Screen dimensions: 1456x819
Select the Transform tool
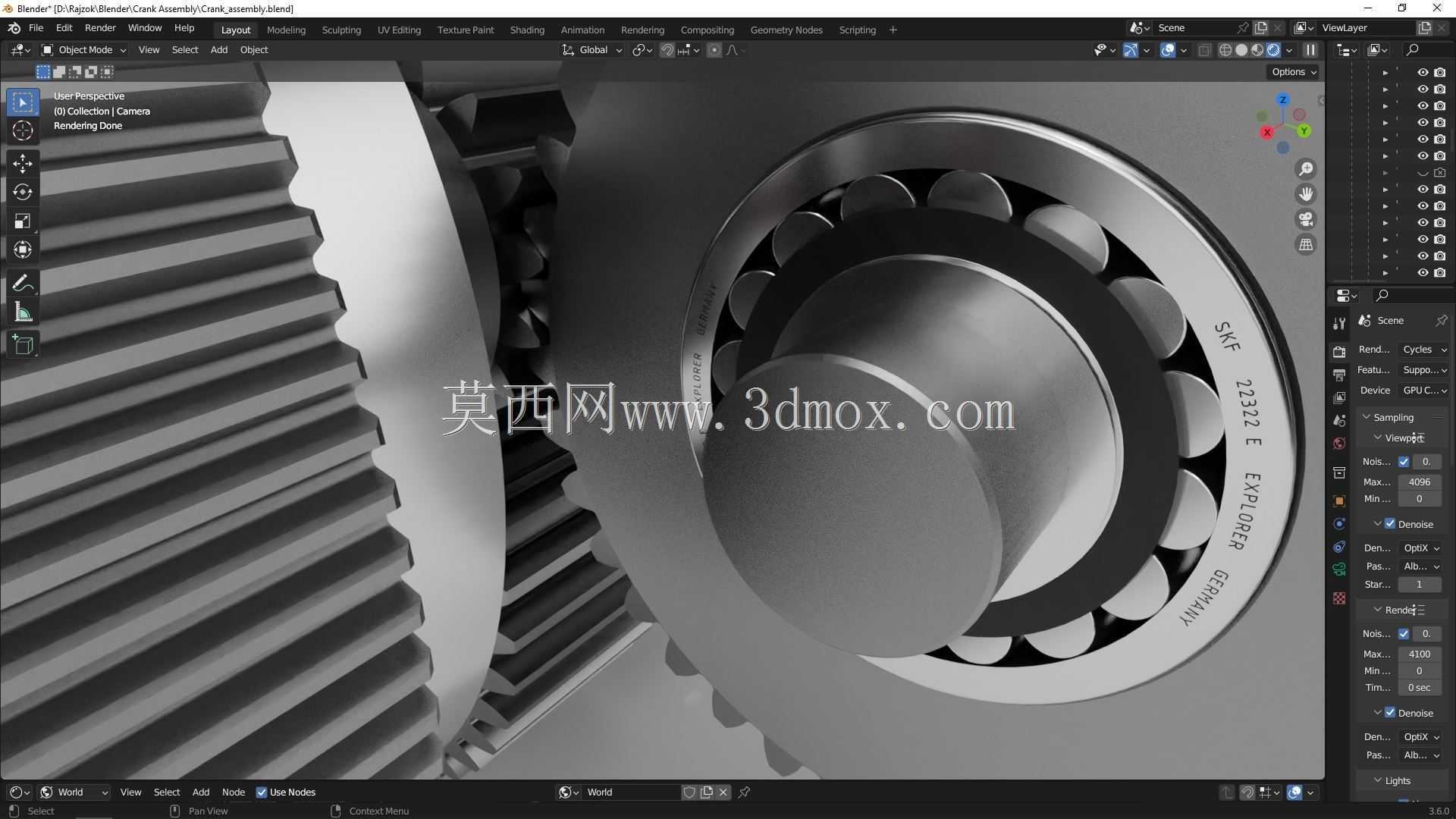tap(23, 249)
